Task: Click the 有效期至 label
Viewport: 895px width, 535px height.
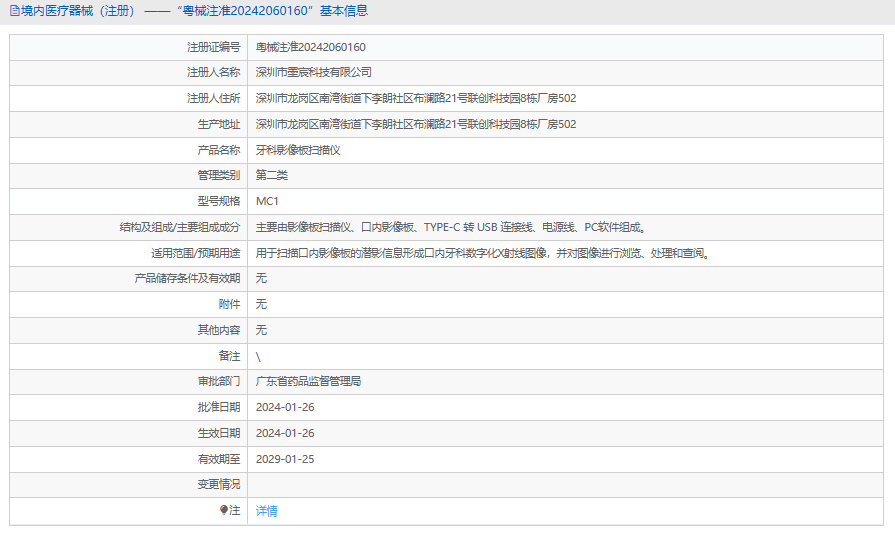Action: [219, 459]
